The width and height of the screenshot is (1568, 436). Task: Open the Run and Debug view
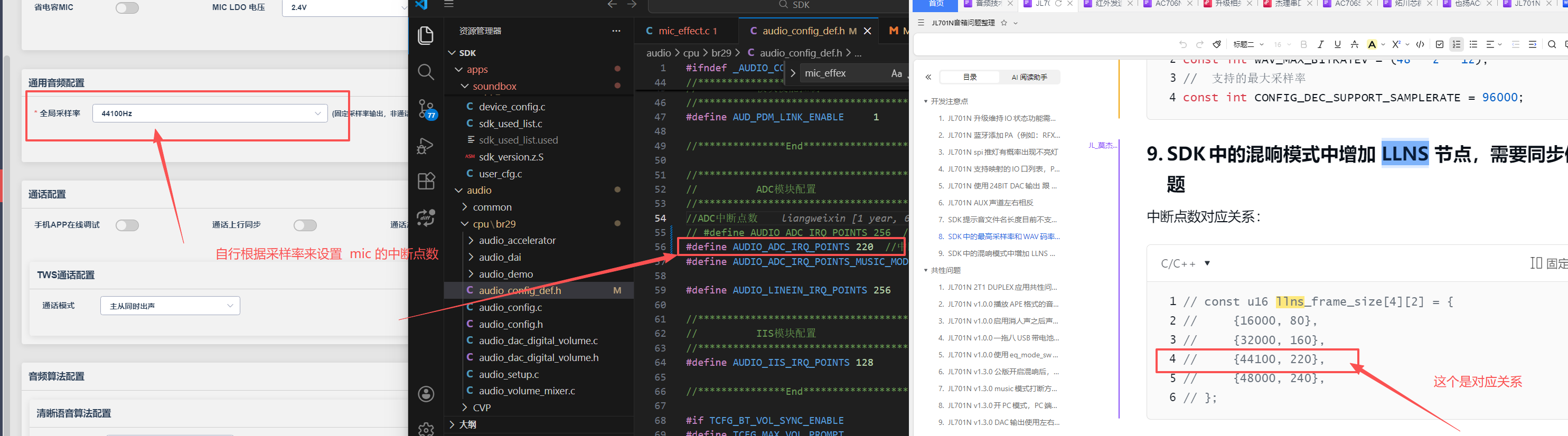pos(426,146)
